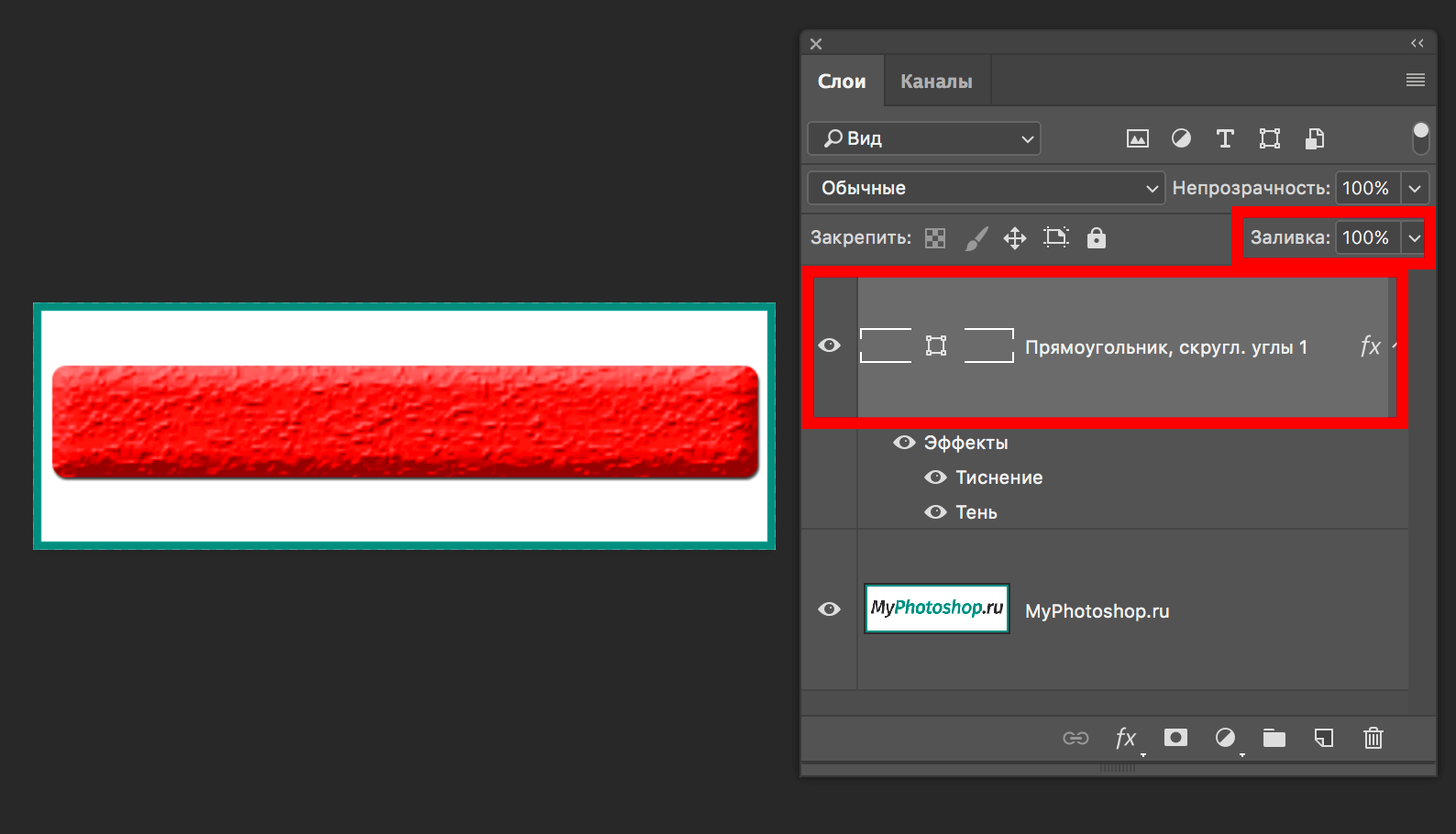
Task: Toggle visibility of the Тень effect
Action: pos(935,512)
